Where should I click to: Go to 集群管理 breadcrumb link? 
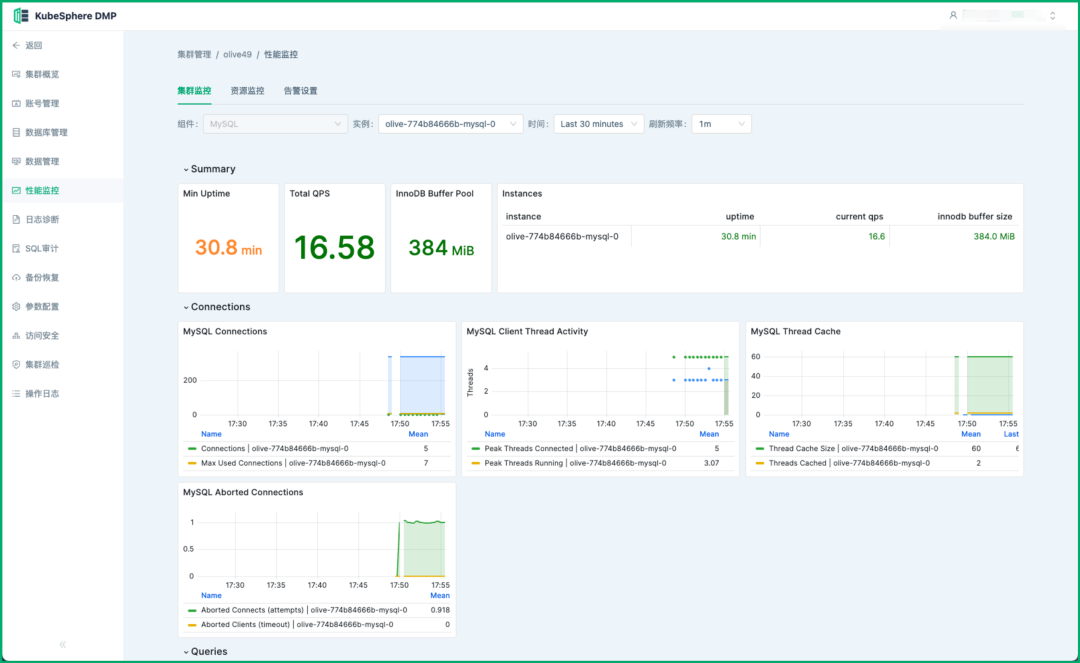194,54
